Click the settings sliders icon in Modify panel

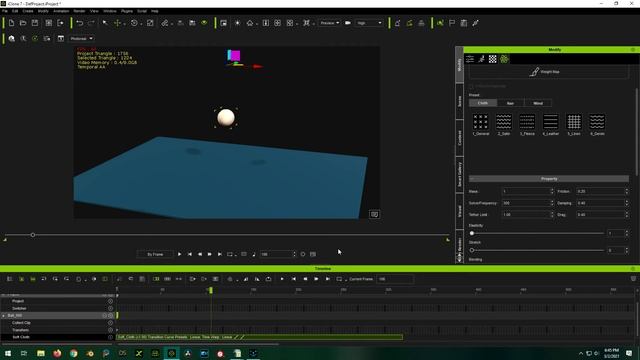(x=470, y=59)
